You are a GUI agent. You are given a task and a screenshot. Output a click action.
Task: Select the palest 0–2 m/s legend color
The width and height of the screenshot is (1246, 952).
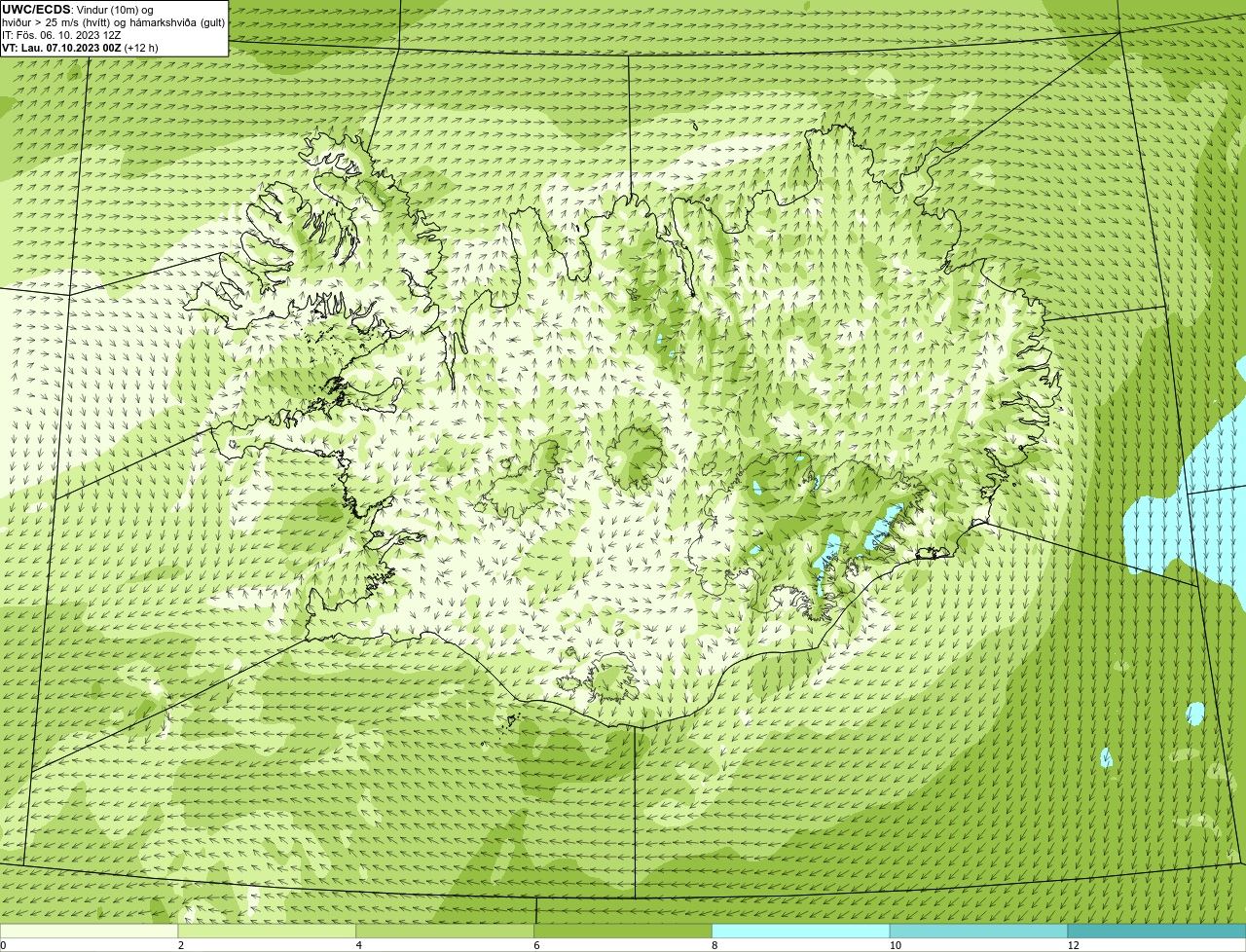(x=89, y=931)
